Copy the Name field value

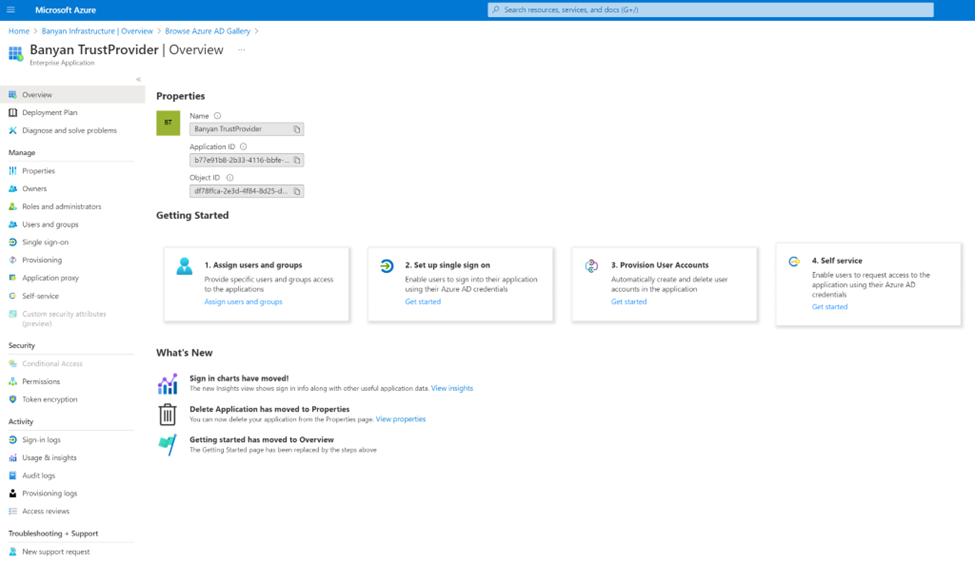pyautogui.click(x=297, y=129)
